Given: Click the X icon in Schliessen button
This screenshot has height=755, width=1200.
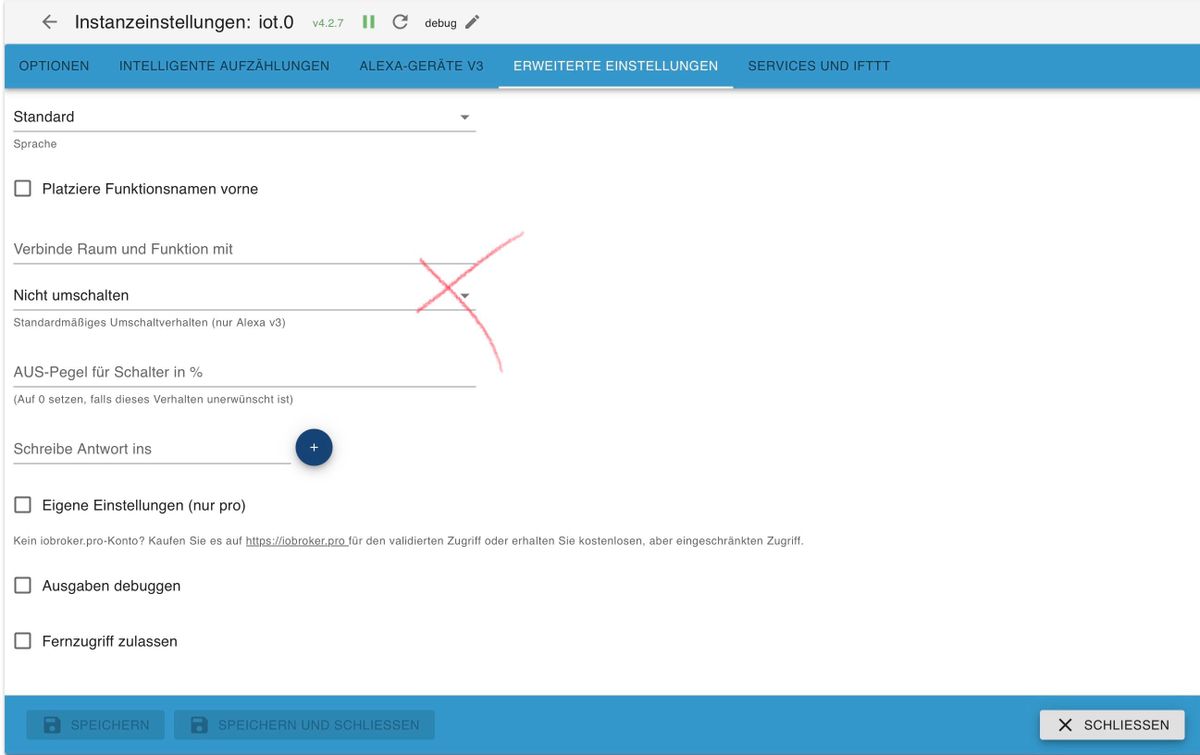Looking at the screenshot, I should point(1065,725).
